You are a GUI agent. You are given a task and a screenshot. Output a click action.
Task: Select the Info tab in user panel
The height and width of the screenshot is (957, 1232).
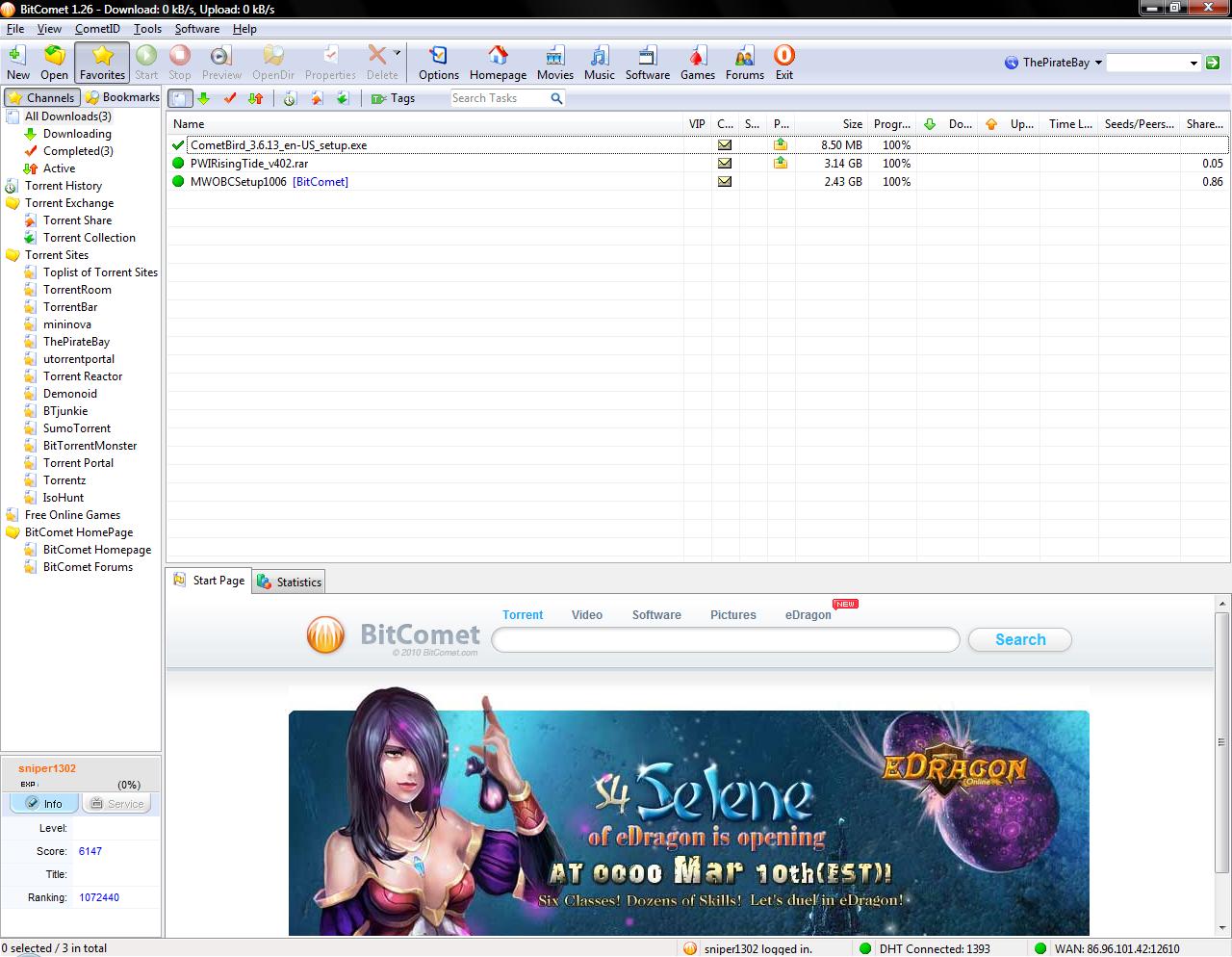click(x=44, y=803)
